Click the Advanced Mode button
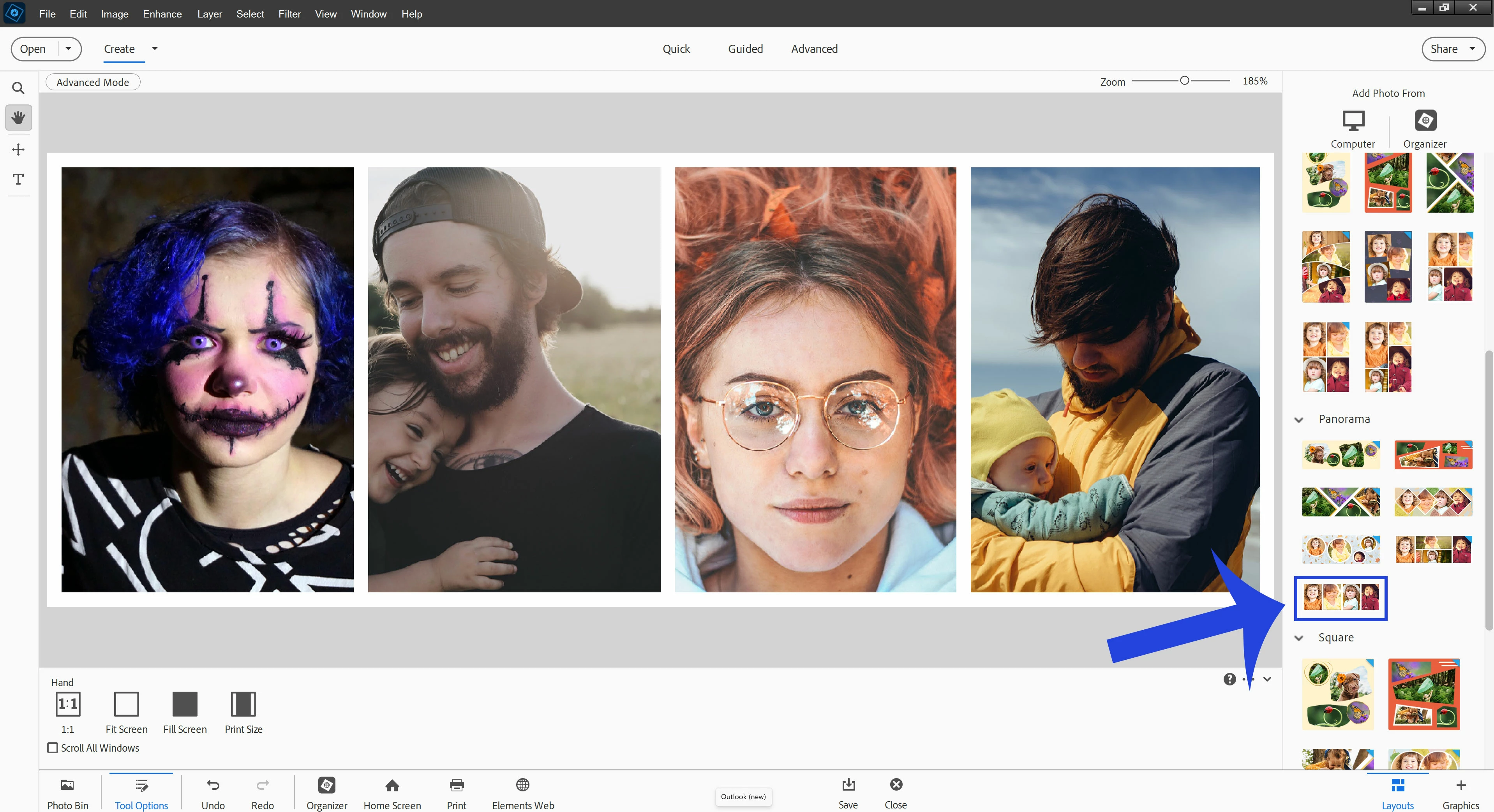The image size is (1494, 812). [93, 82]
